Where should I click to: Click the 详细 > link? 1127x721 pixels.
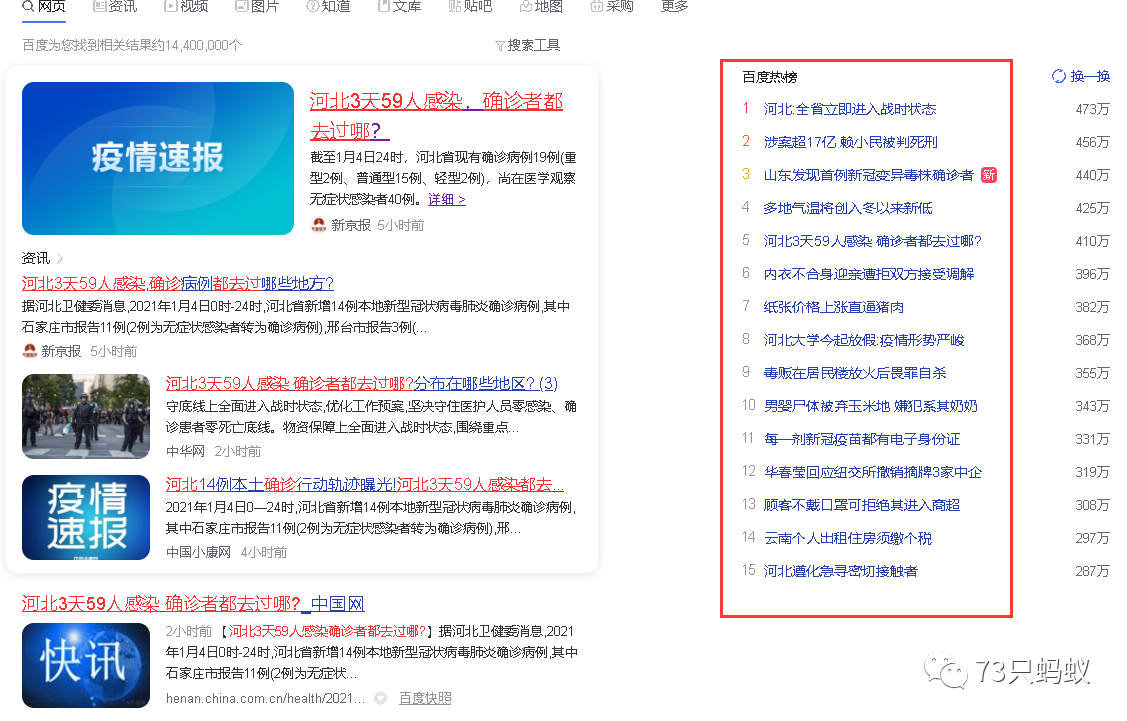(x=446, y=199)
